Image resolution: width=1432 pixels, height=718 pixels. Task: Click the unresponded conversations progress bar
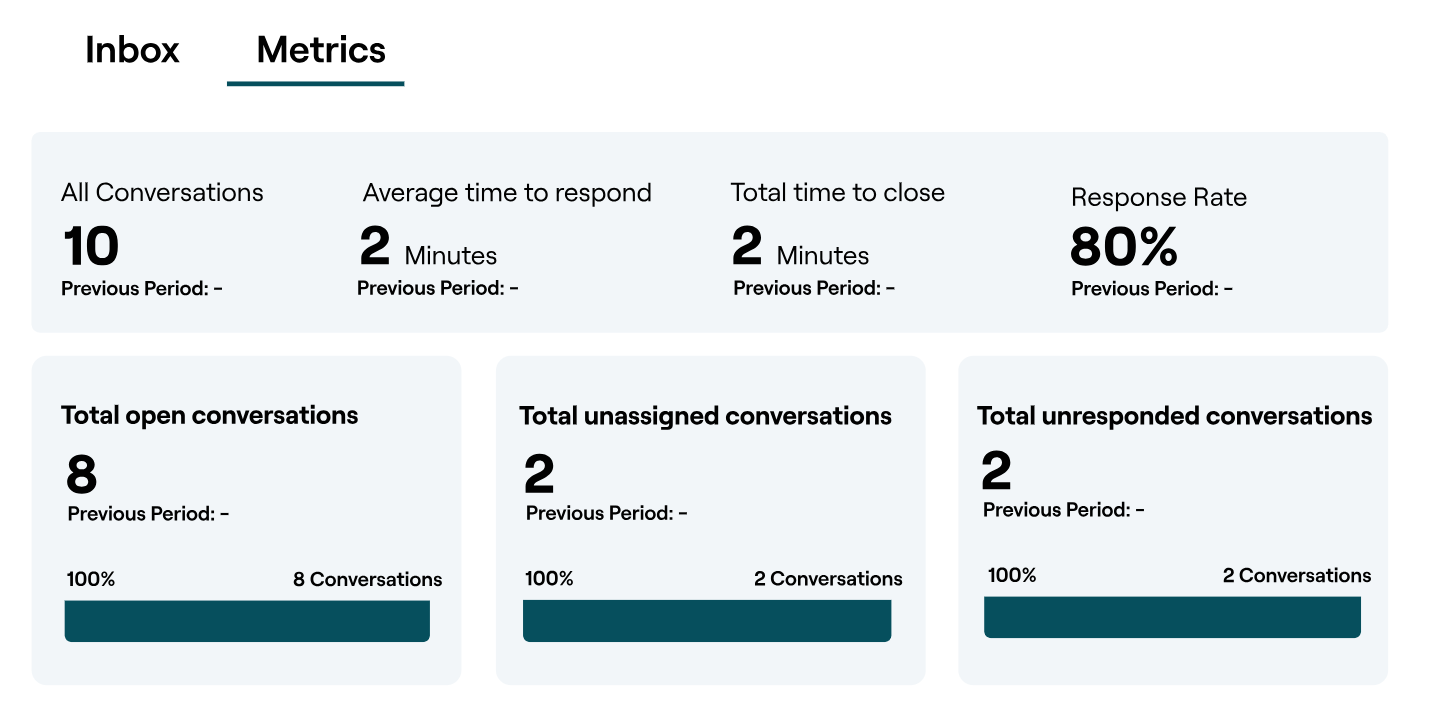pos(1172,617)
